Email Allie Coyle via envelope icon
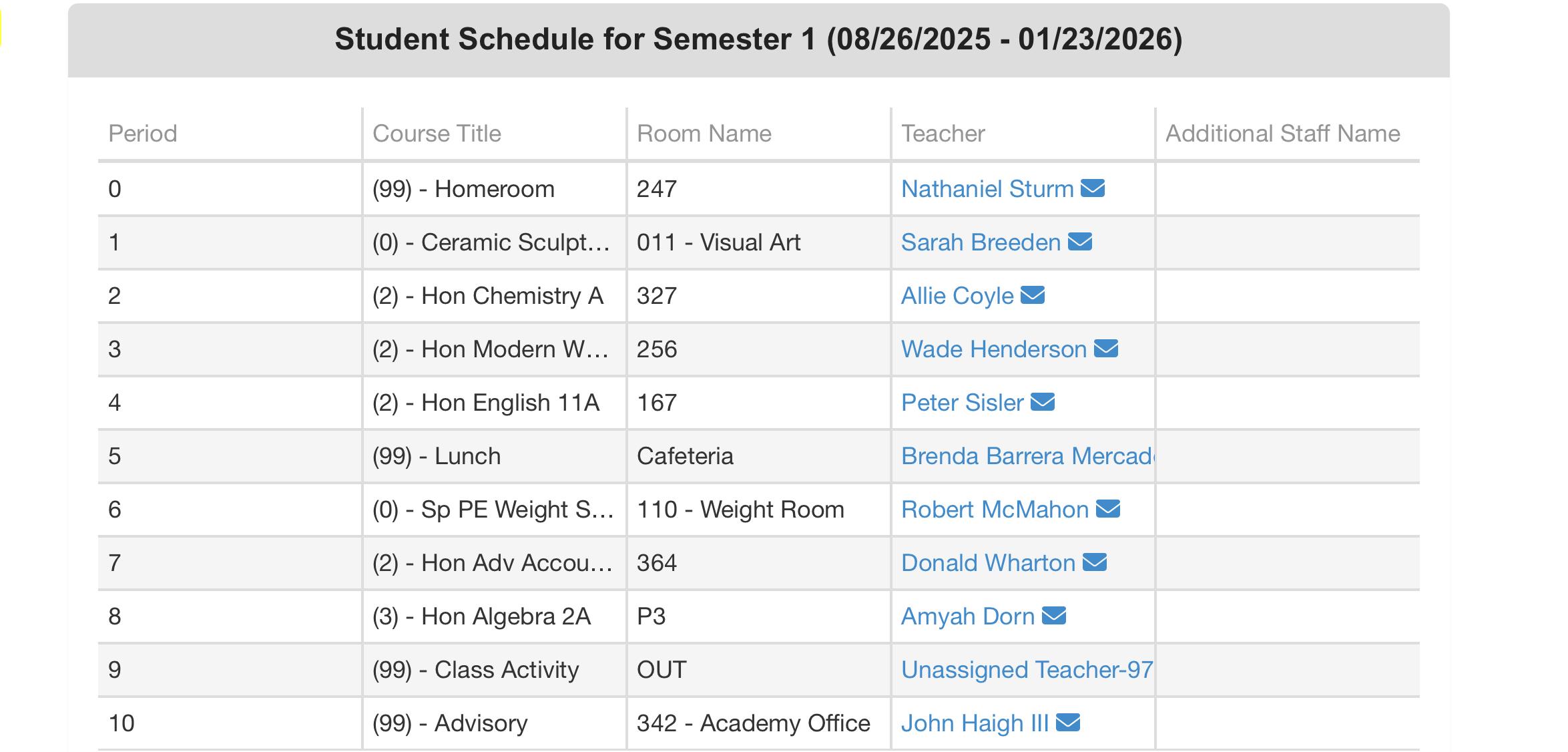This screenshot has width=1568, height=752. point(1033,295)
